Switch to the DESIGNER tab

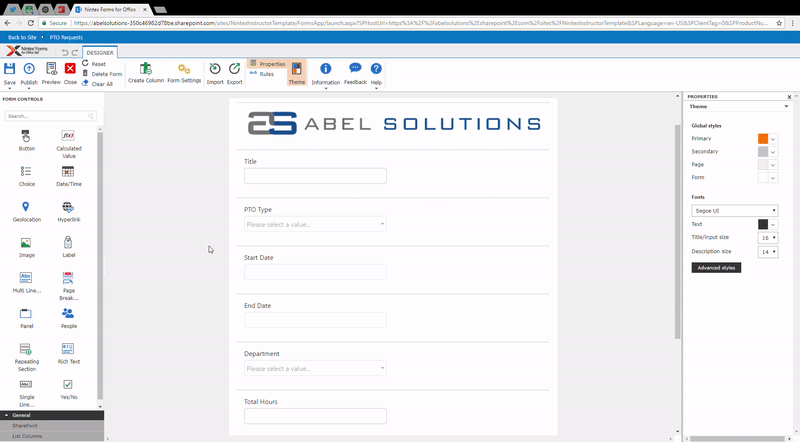tap(100, 53)
